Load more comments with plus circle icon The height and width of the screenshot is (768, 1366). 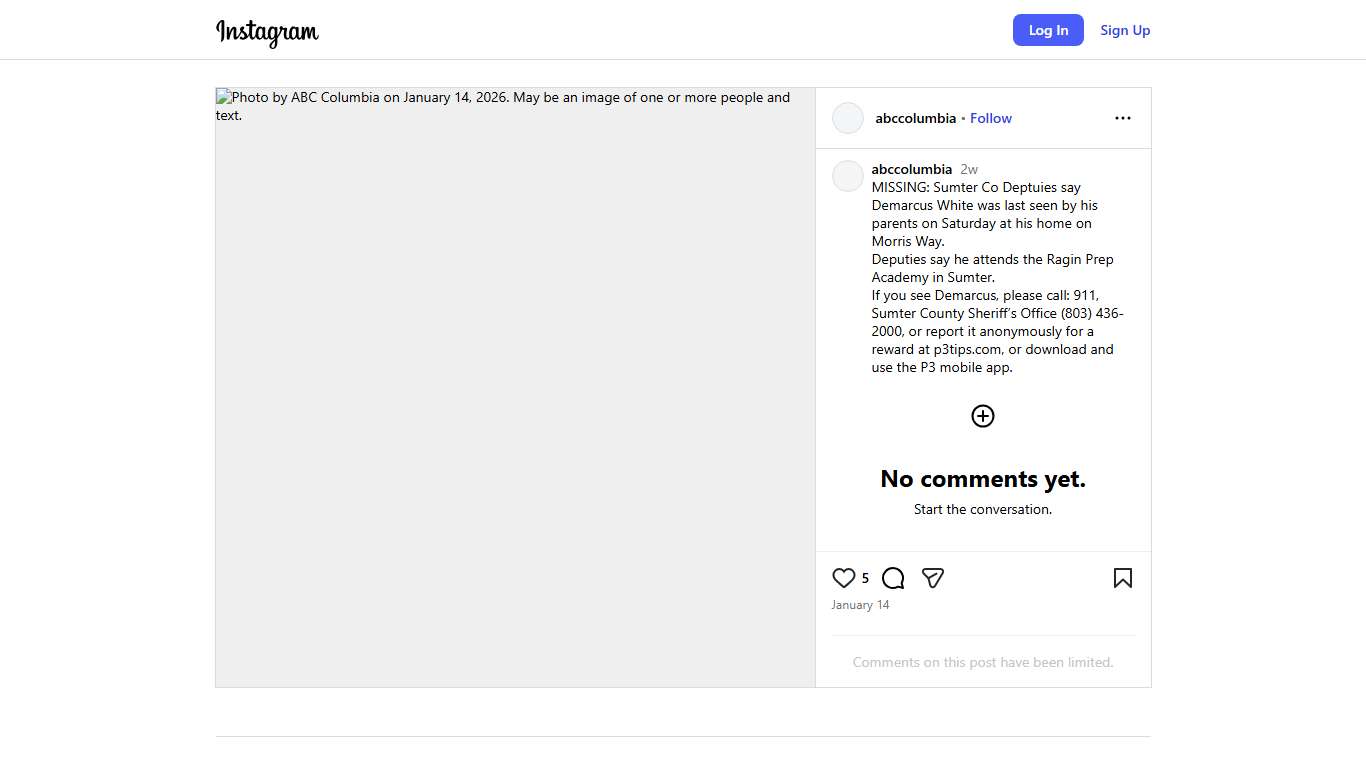click(983, 416)
